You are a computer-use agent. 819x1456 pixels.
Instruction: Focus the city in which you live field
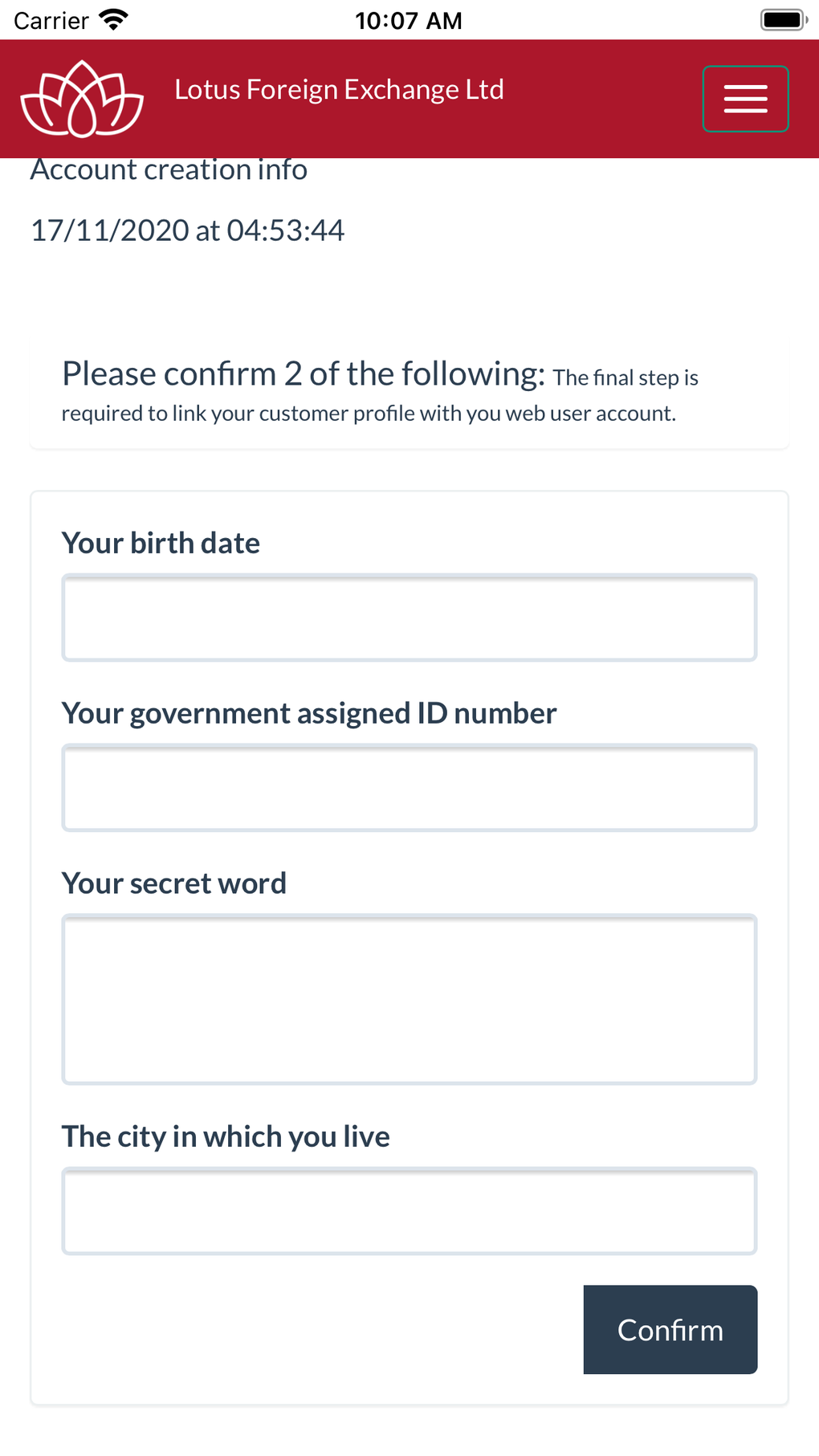point(409,1211)
